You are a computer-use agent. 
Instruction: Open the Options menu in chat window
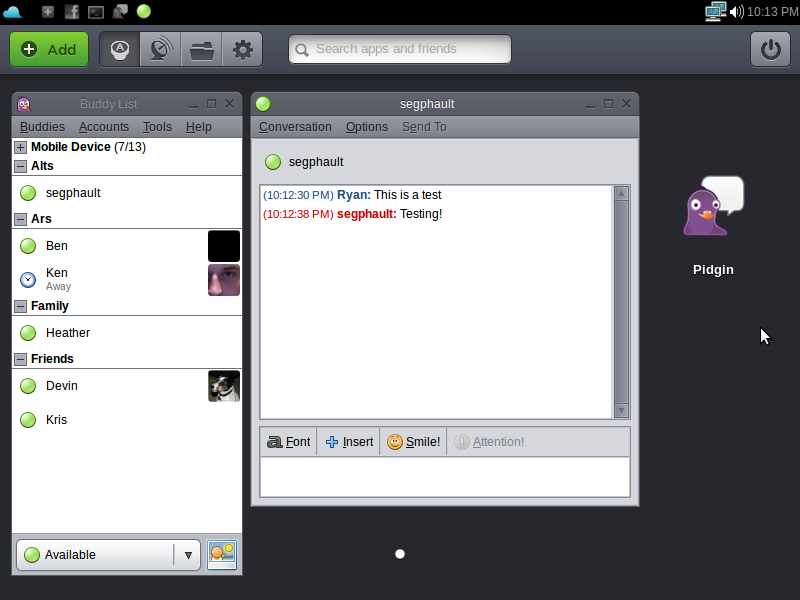367,127
